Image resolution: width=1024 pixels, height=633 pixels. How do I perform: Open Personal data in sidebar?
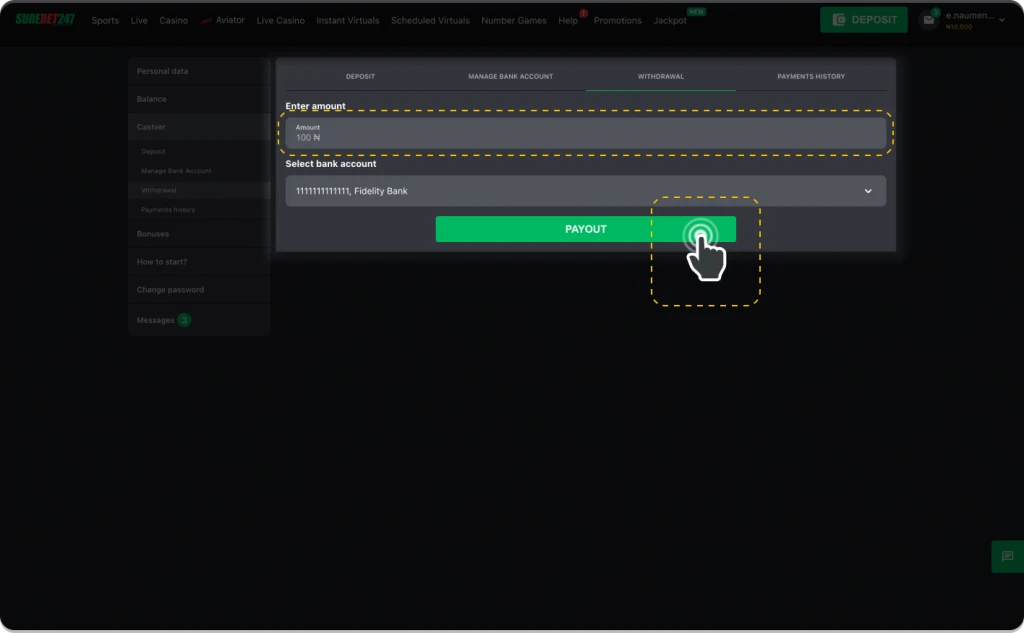point(163,71)
